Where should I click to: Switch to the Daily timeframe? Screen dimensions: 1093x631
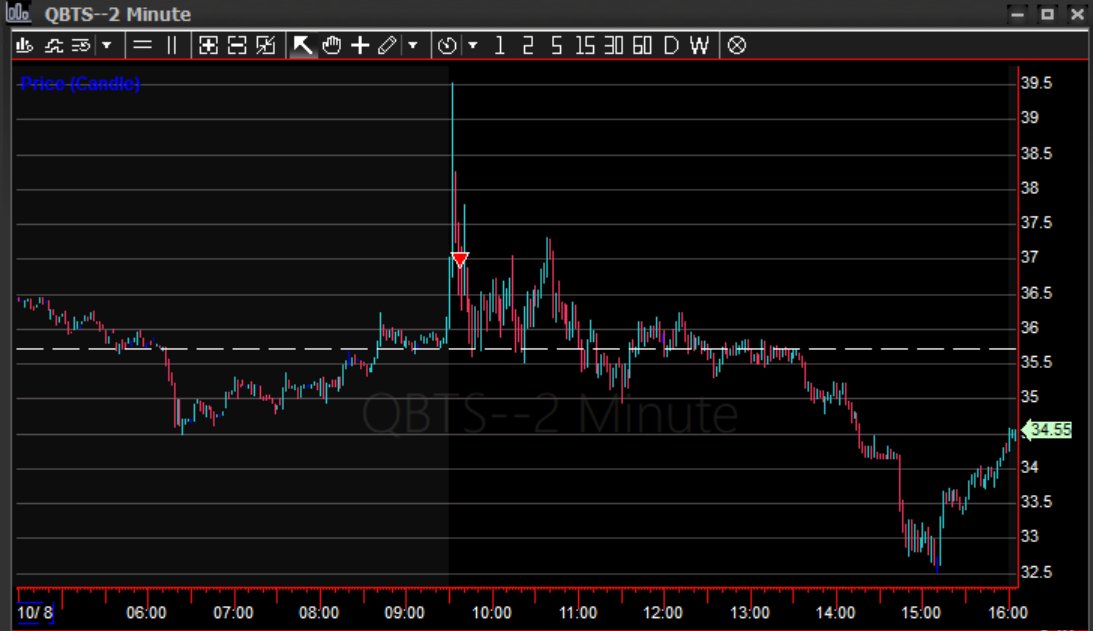669,45
